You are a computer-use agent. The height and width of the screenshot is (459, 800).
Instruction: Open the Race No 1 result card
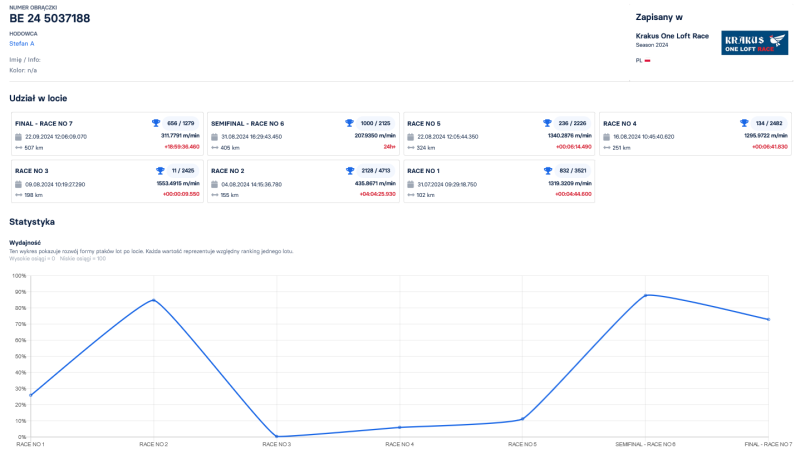(x=498, y=182)
